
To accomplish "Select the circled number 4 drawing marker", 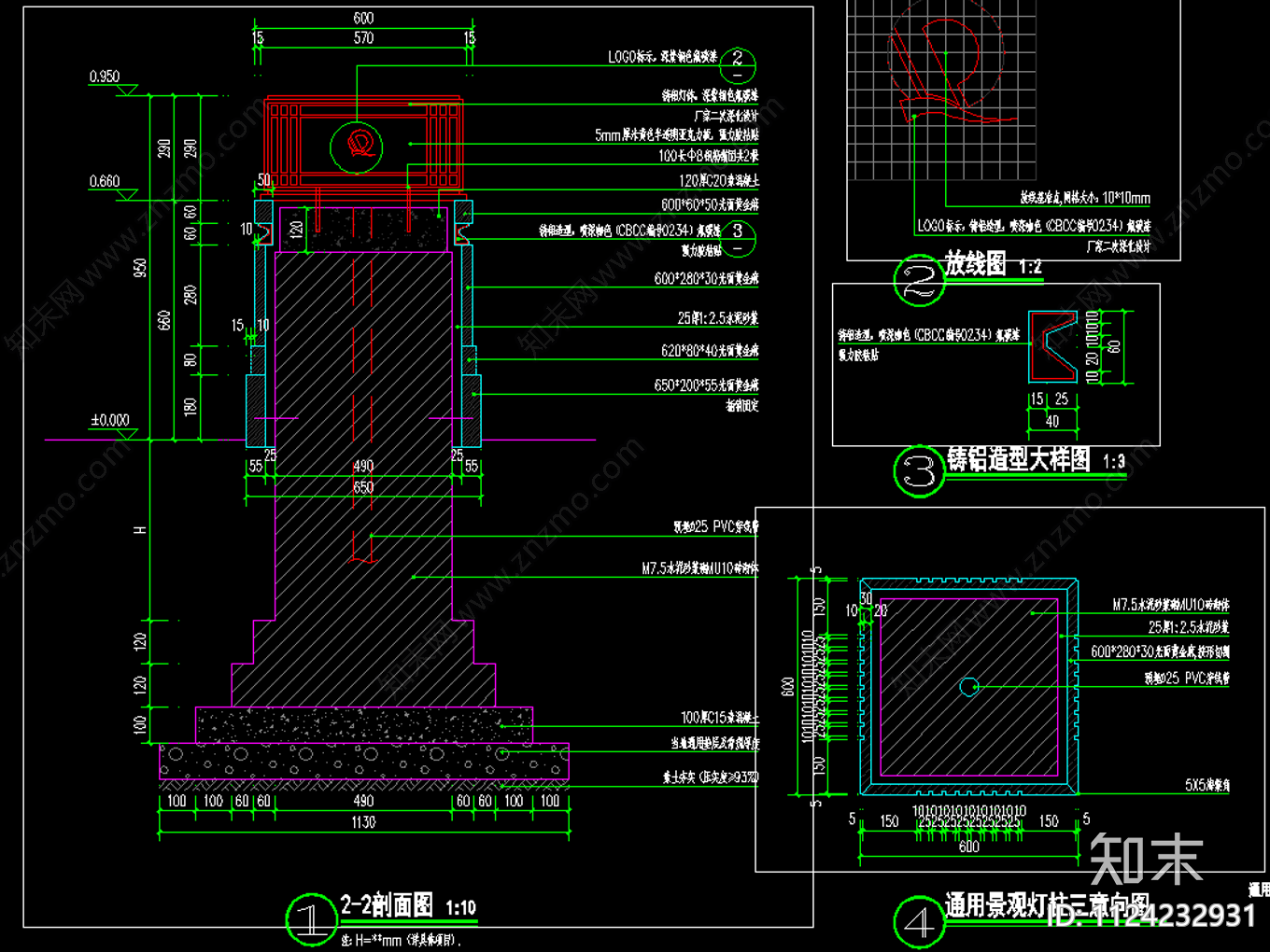I will (919, 922).
